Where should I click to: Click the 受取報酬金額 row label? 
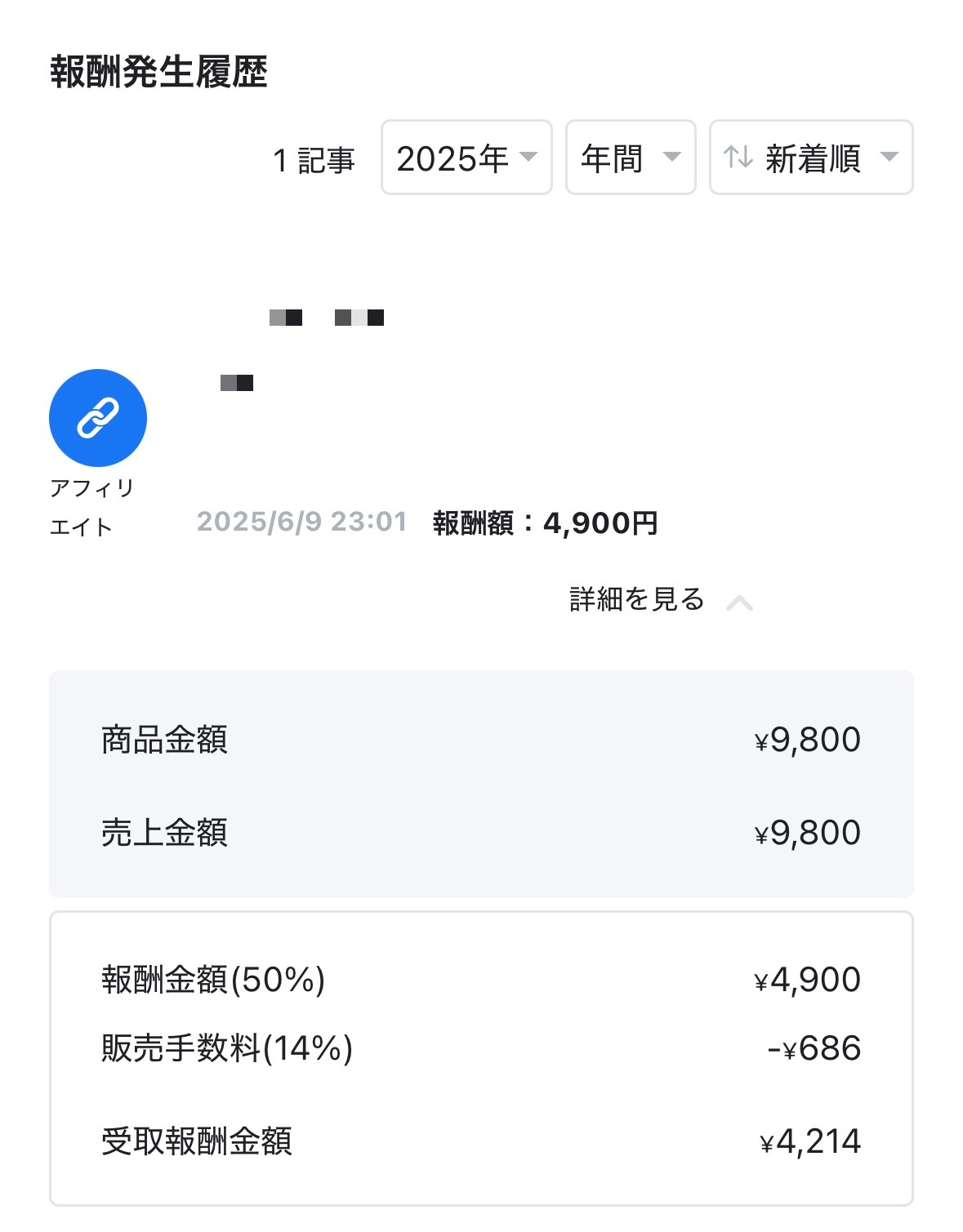click(196, 1141)
